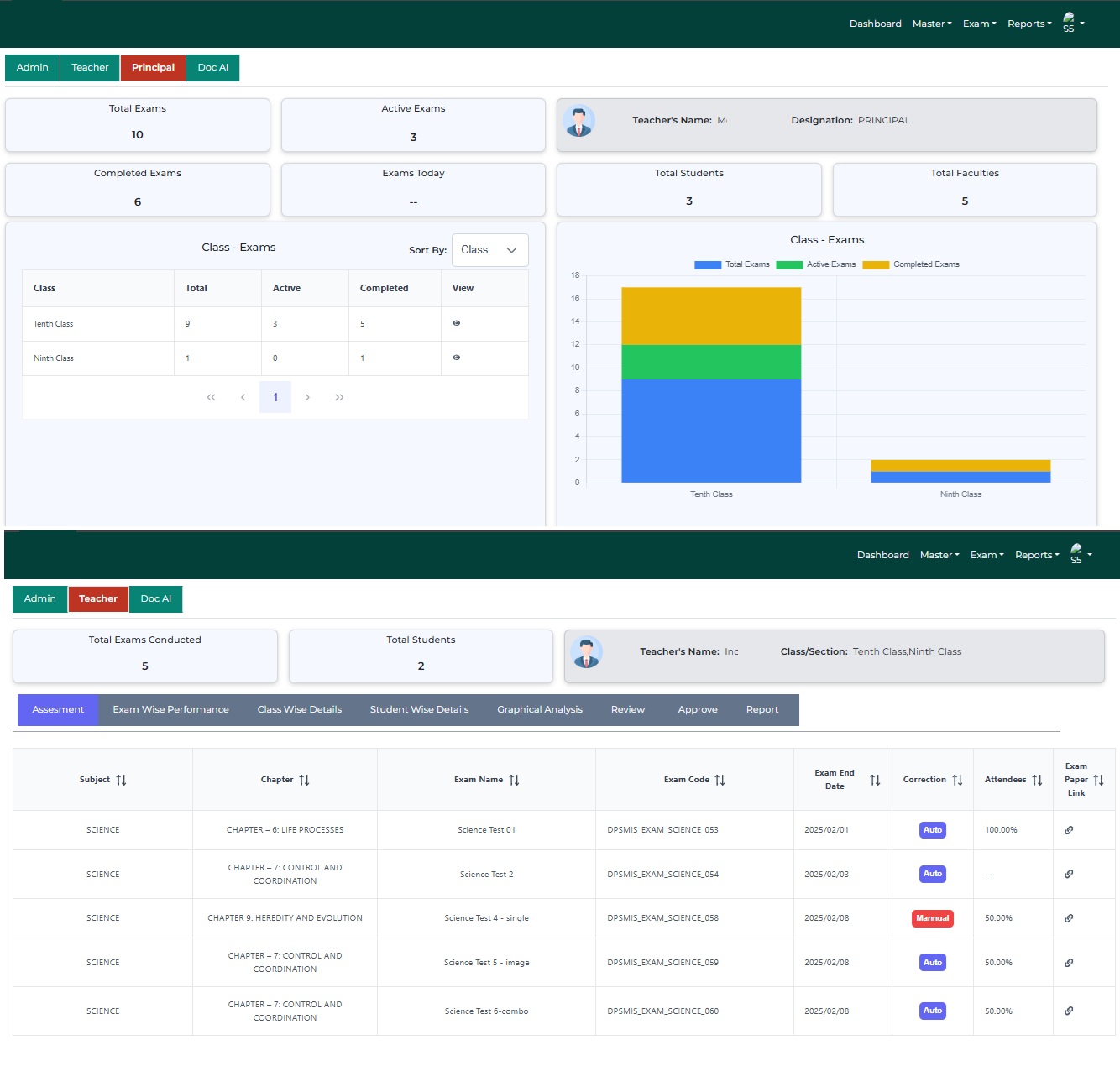Screen dimensions: 1120x1066
Task: Expand the Master menu in top navbar
Action: pyautogui.click(x=932, y=24)
